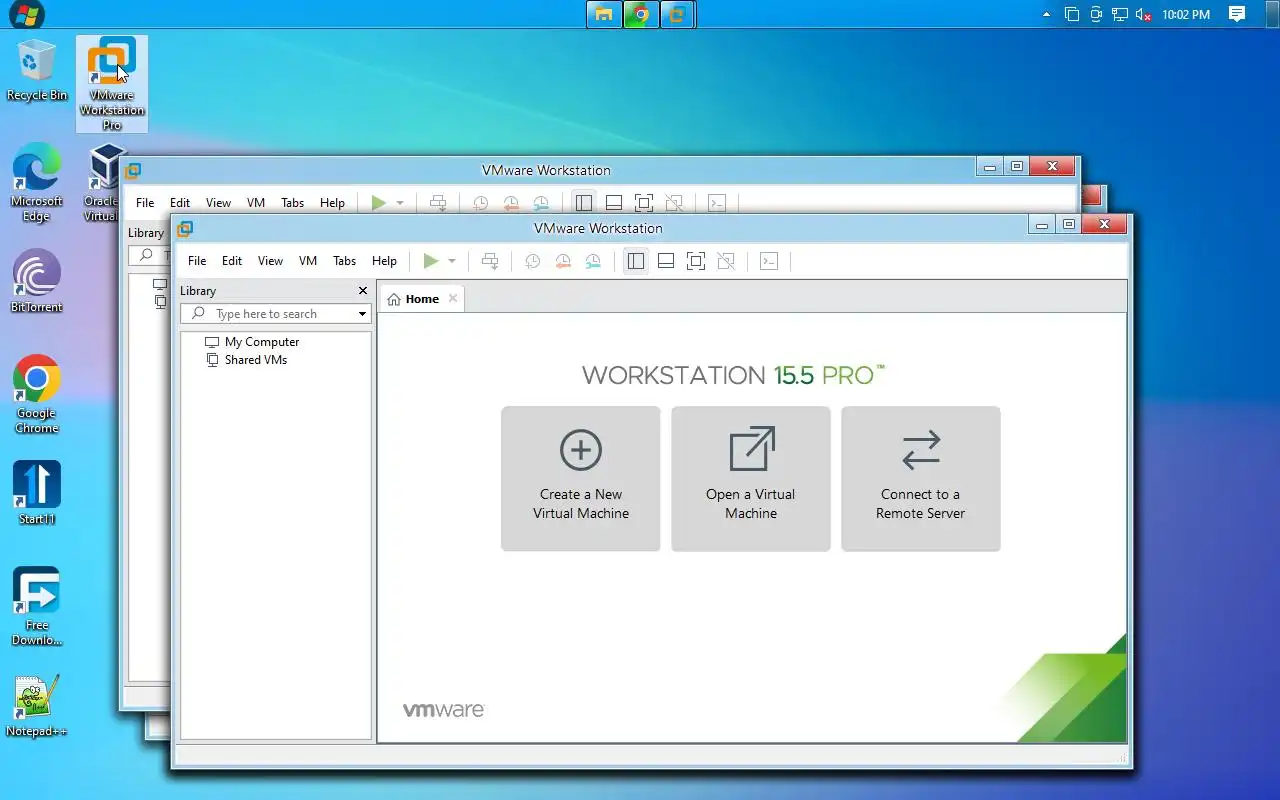This screenshot has width=1280, height=800.
Task: Select Microsoft Edge desktop shortcut
Action: pyautogui.click(x=37, y=183)
